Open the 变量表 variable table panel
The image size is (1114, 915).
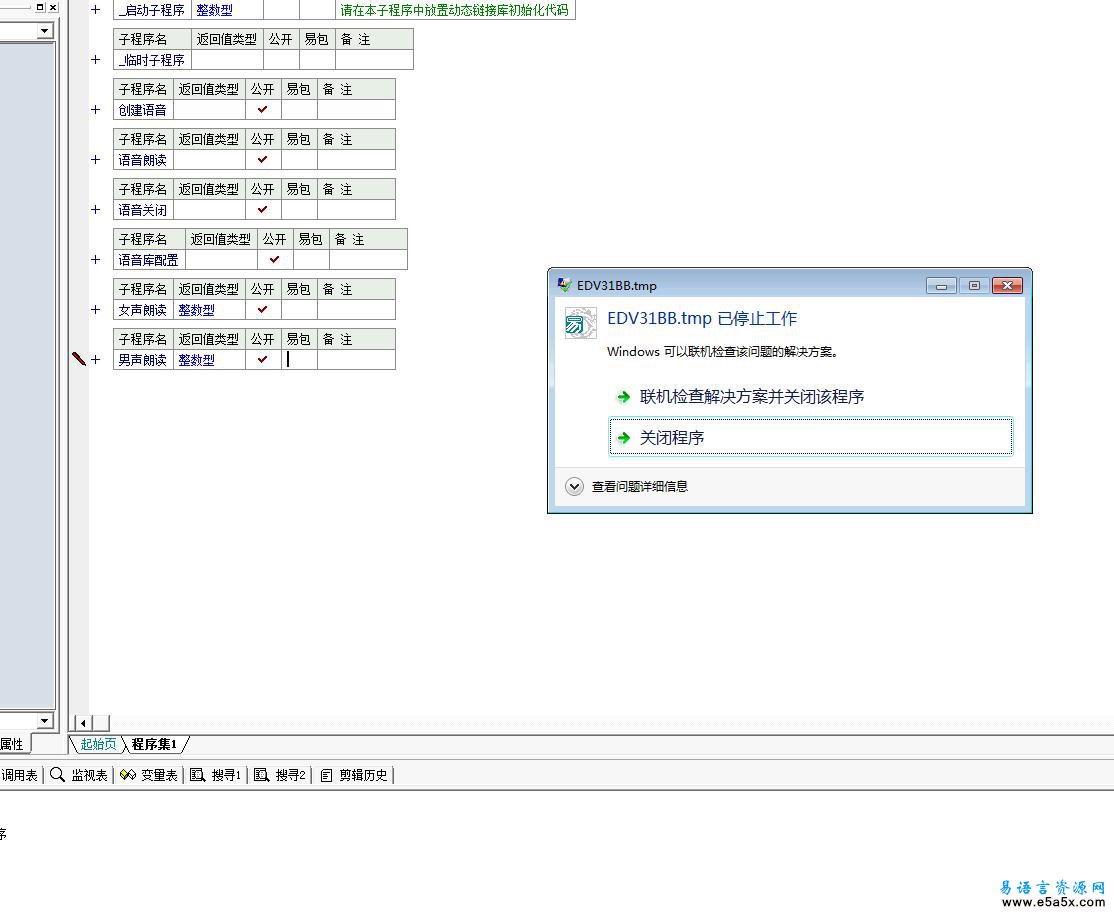point(149,775)
